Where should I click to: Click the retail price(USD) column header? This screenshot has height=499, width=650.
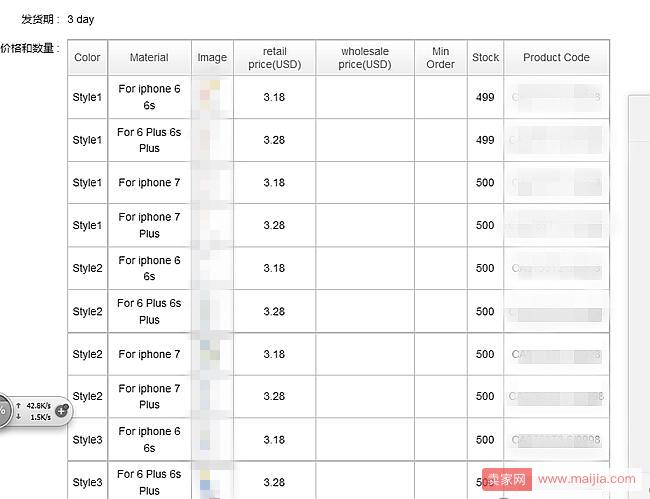tap(274, 58)
